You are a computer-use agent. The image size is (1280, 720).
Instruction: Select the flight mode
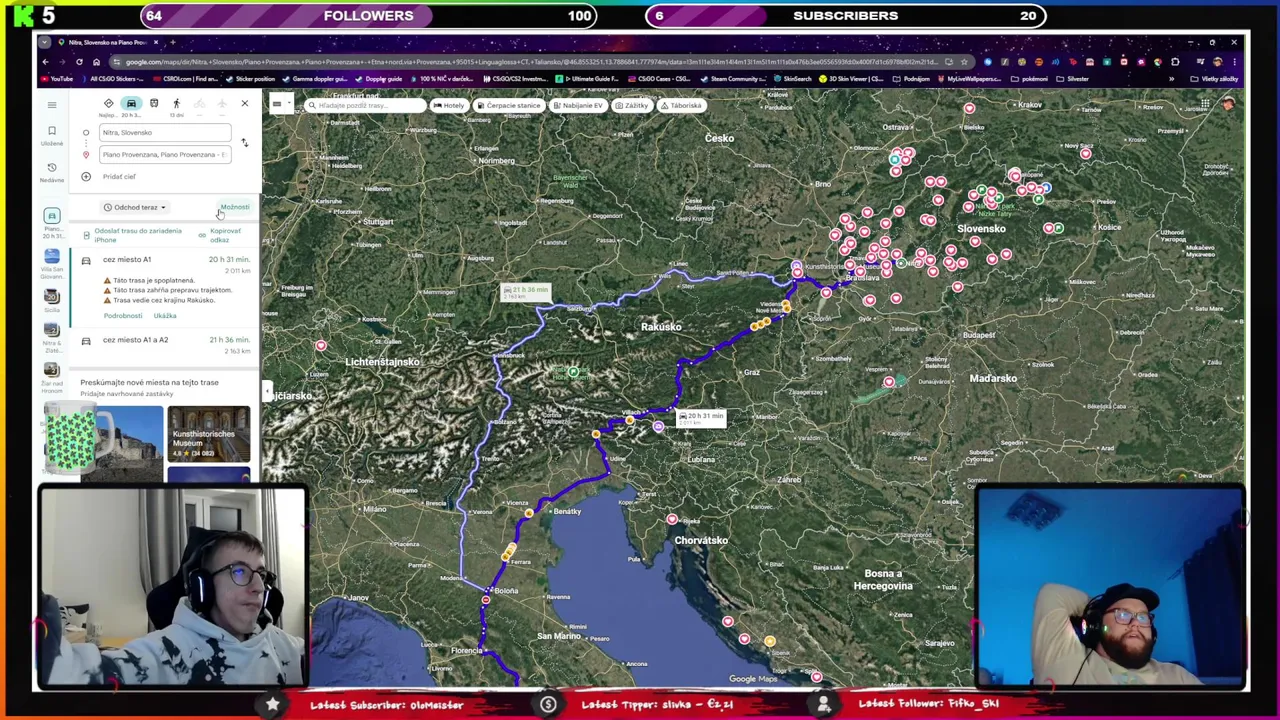coord(221,104)
